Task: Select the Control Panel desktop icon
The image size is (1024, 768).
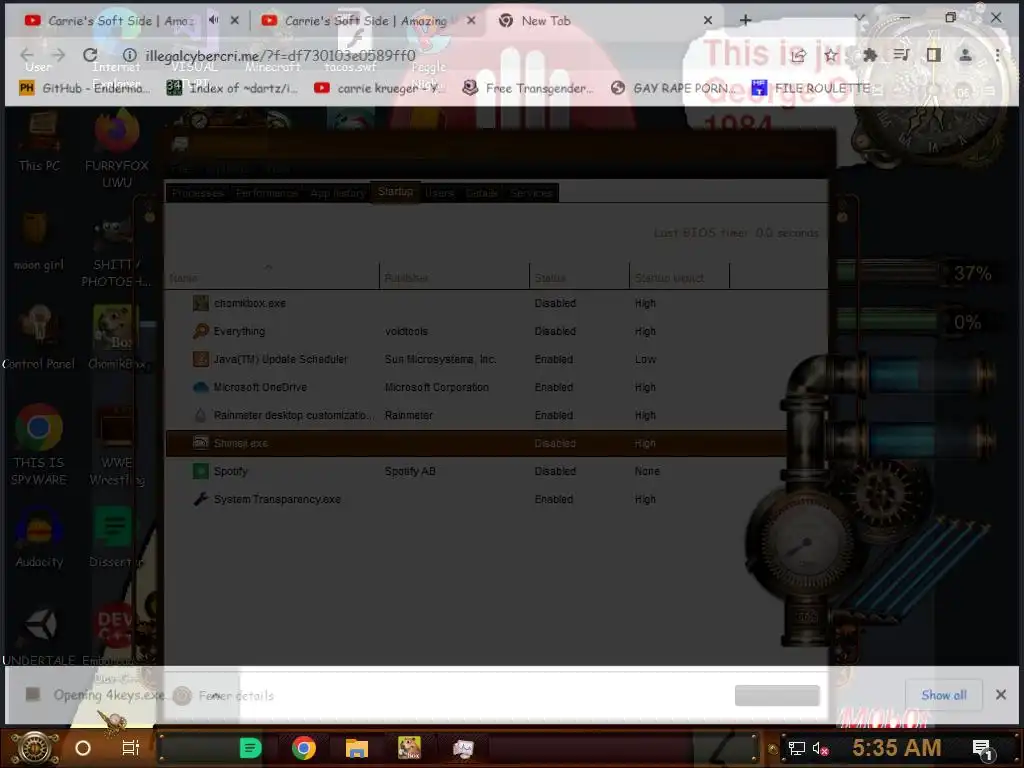Action: [x=39, y=338]
